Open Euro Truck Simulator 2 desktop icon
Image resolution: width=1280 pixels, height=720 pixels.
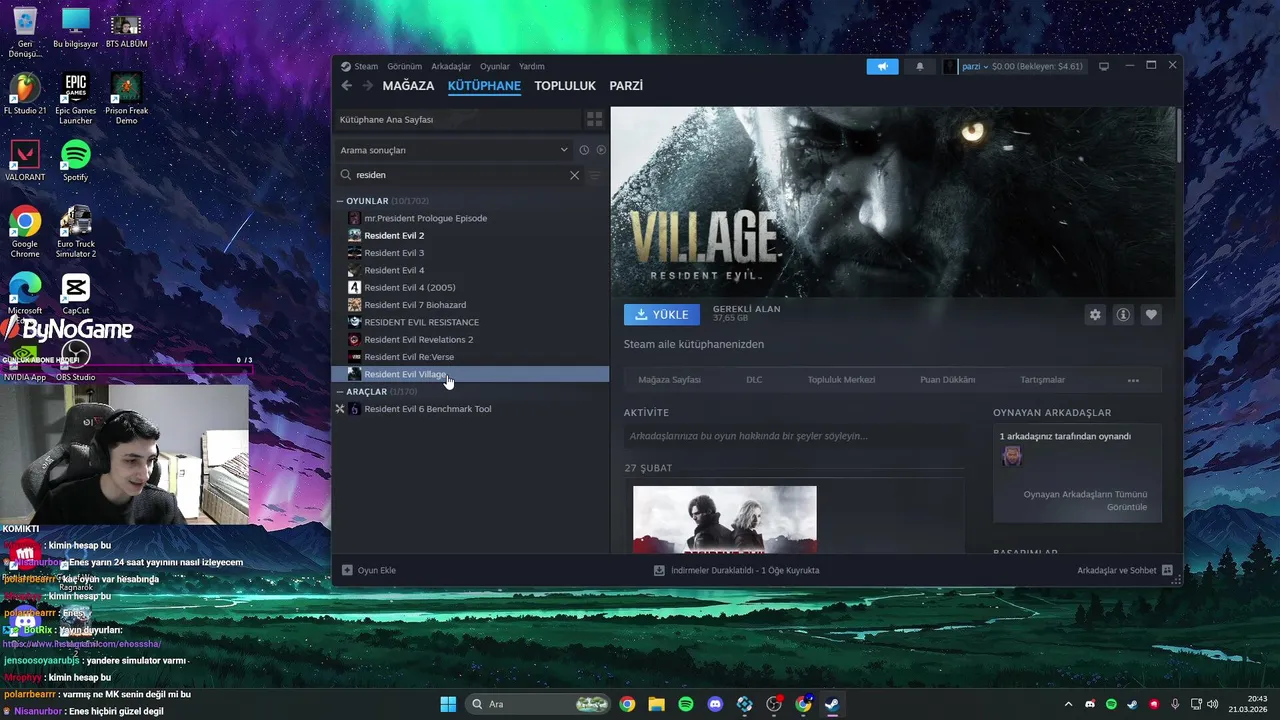pyautogui.click(x=76, y=232)
